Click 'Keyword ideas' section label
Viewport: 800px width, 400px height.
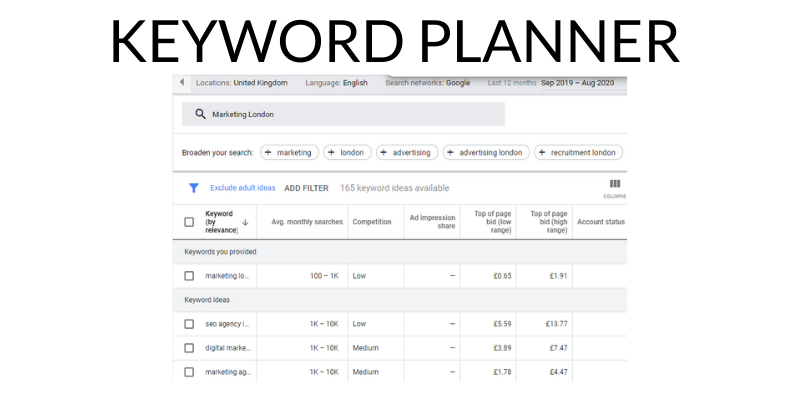click(x=207, y=300)
